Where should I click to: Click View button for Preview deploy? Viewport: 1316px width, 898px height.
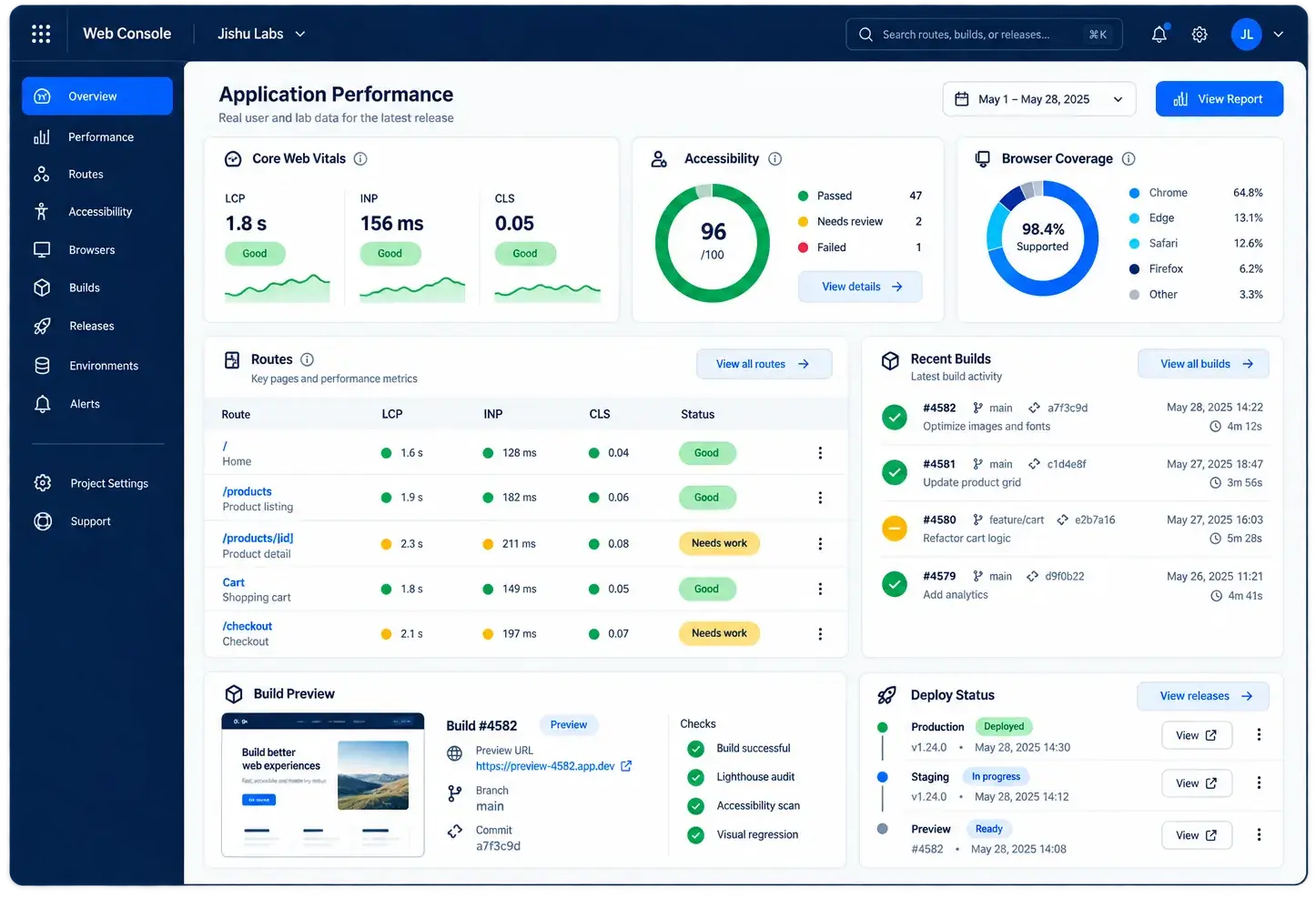pyautogui.click(x=1197, y=835)
